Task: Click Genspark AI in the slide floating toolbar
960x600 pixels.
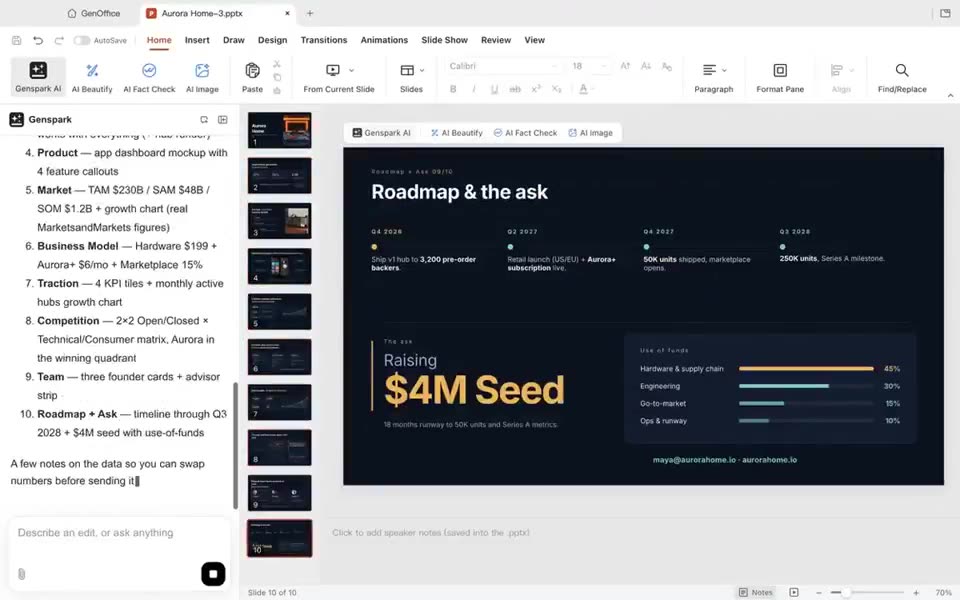Action: point(381,133)
